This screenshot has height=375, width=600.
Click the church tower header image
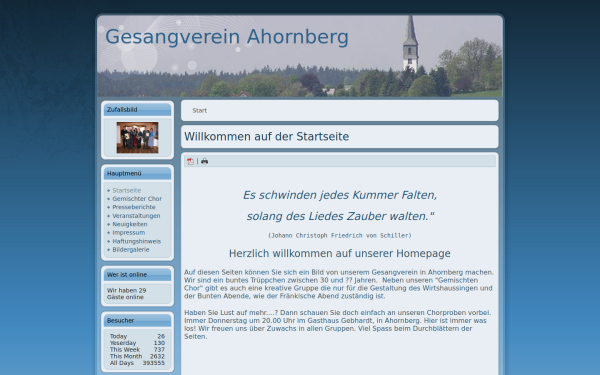300,56
